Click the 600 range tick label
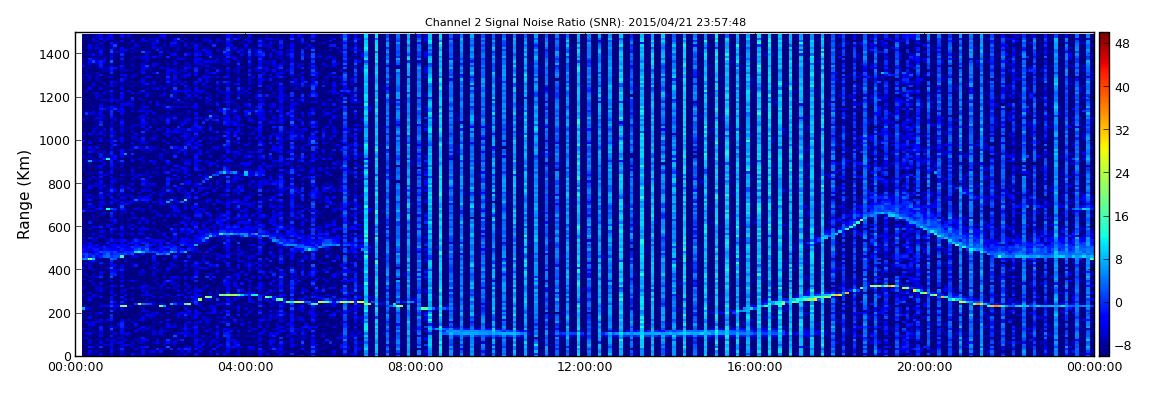 click(x=60, y=227)
